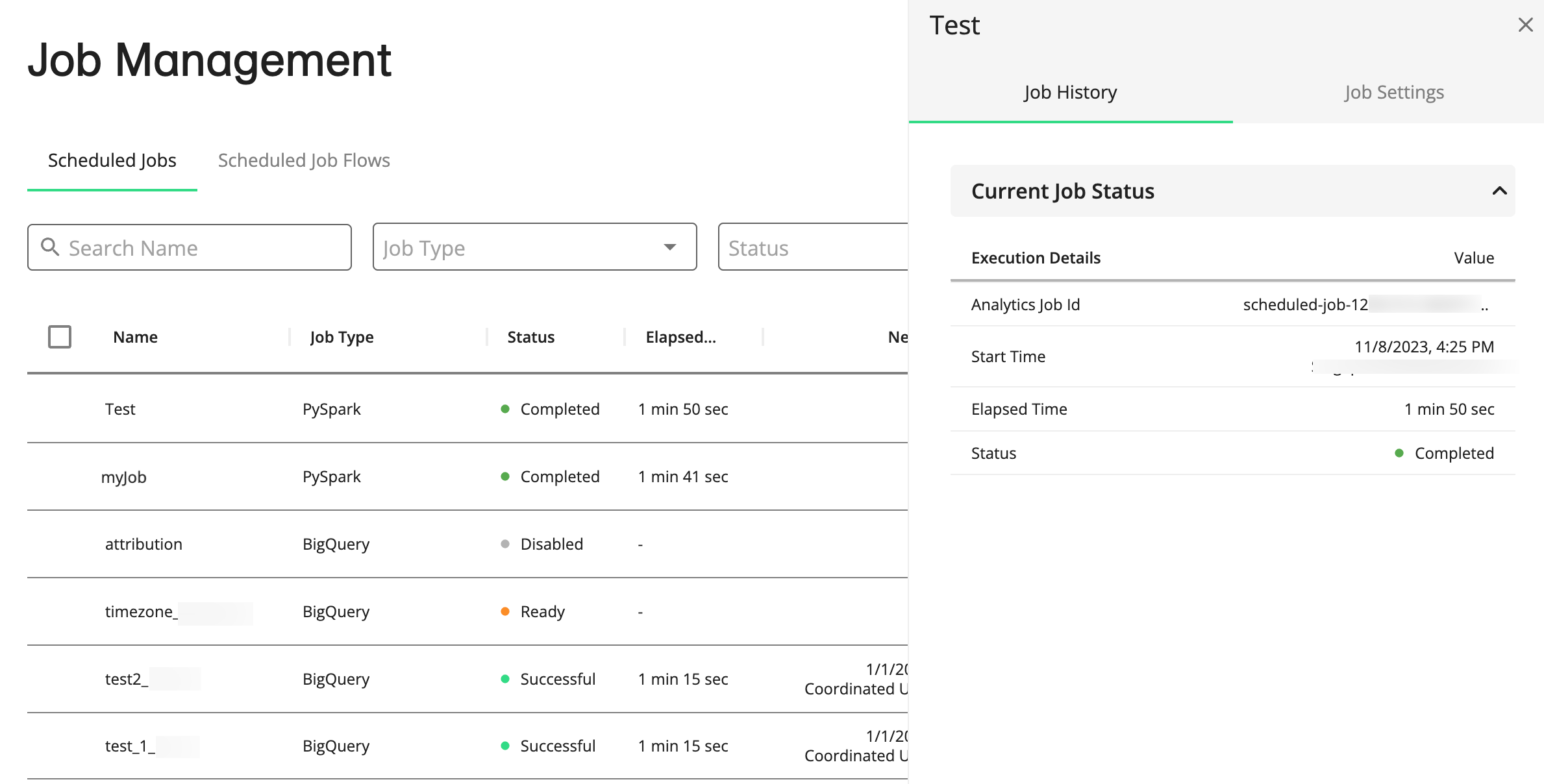This screenshot has width=1544, height=784.
Task: Sort by the Elapsed column header
Action: (680, 337)
